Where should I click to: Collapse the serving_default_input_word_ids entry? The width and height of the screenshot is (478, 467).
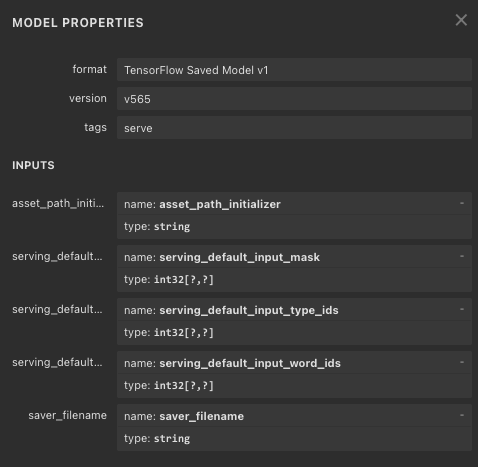(x=462, y=362)
